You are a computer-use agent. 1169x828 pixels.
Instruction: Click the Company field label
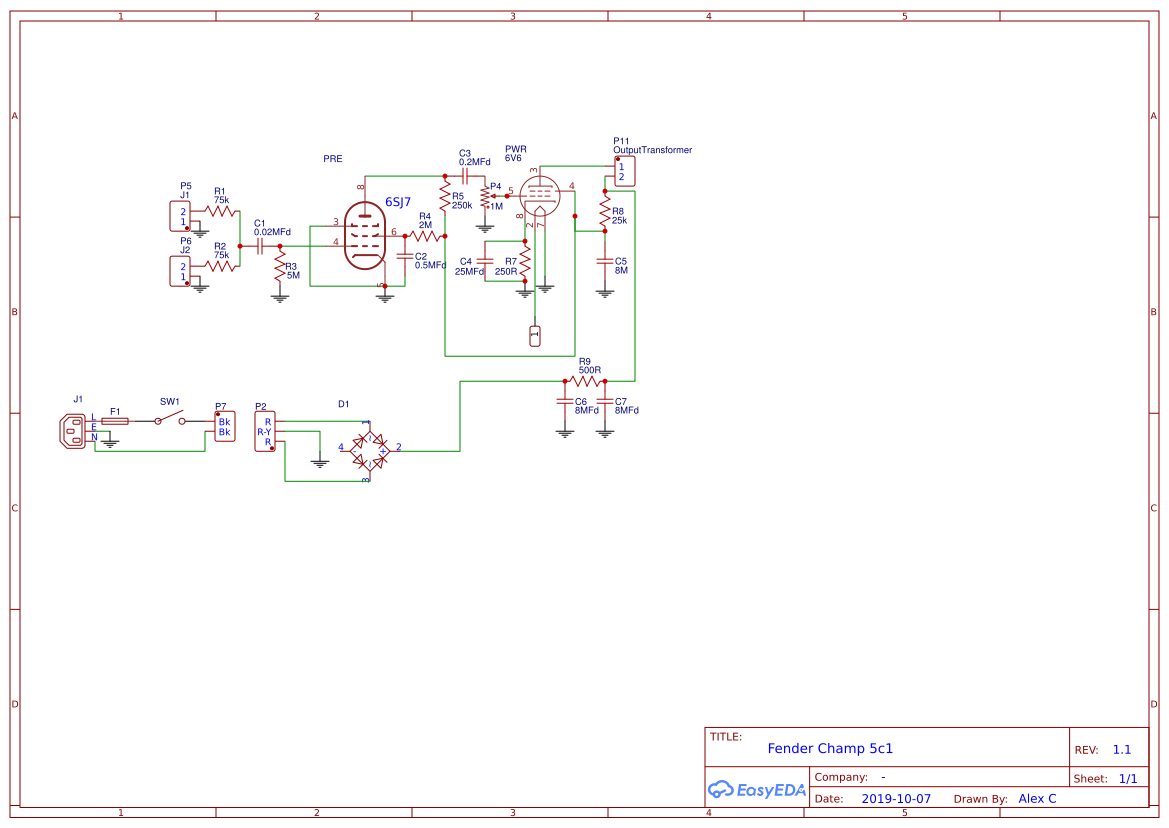[x=841, y=777]
